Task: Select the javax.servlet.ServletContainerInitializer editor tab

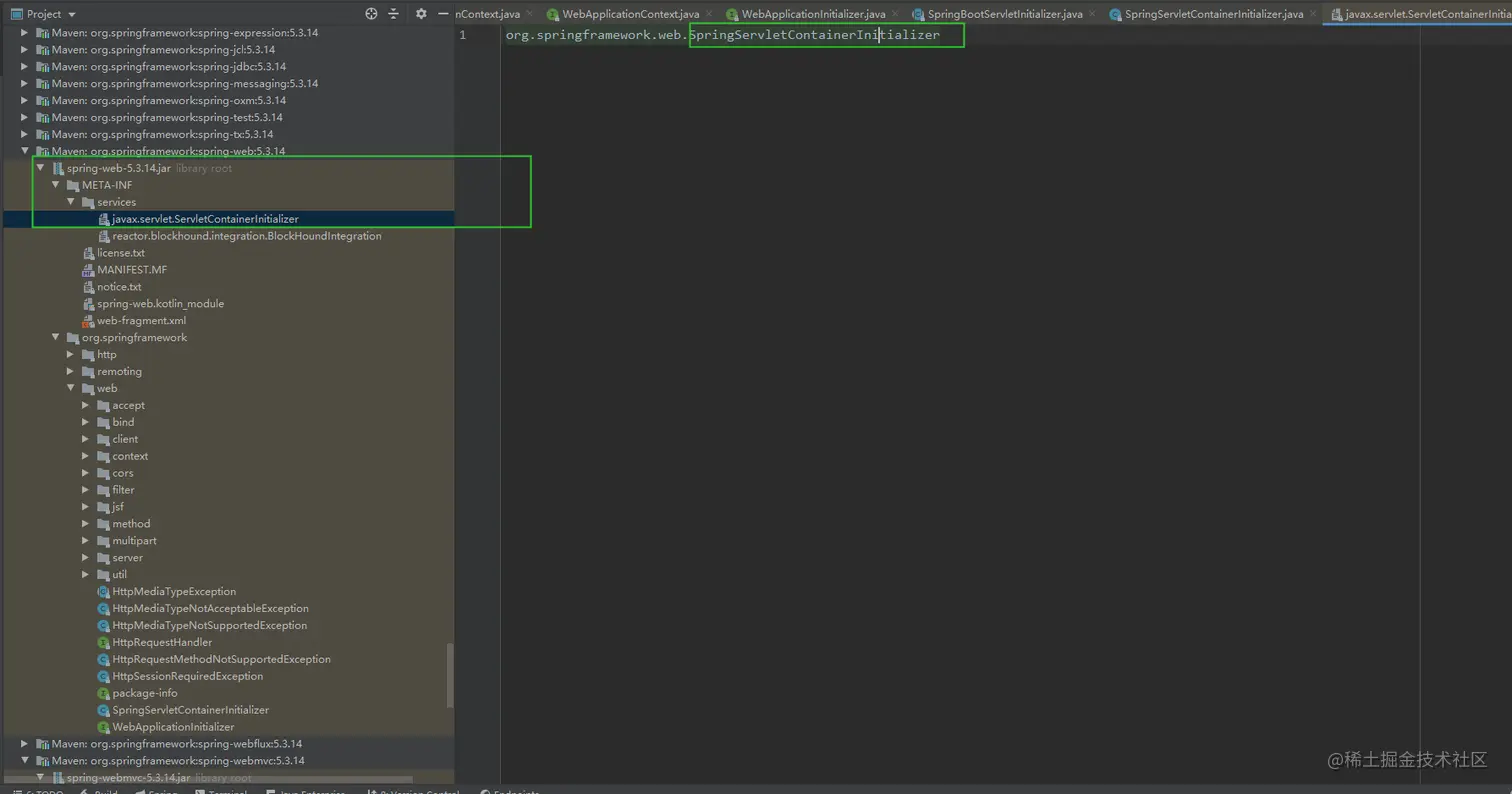Action: coord(1417,14)
